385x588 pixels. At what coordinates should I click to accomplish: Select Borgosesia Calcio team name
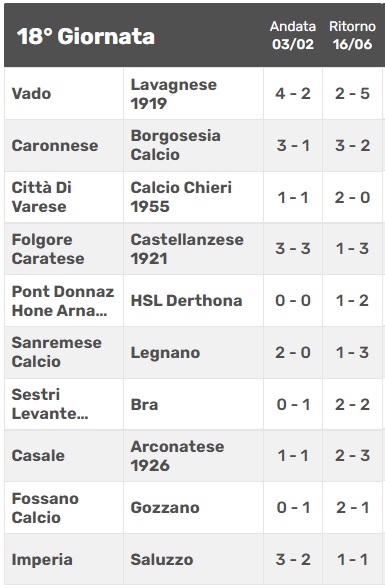pos(175,146)
